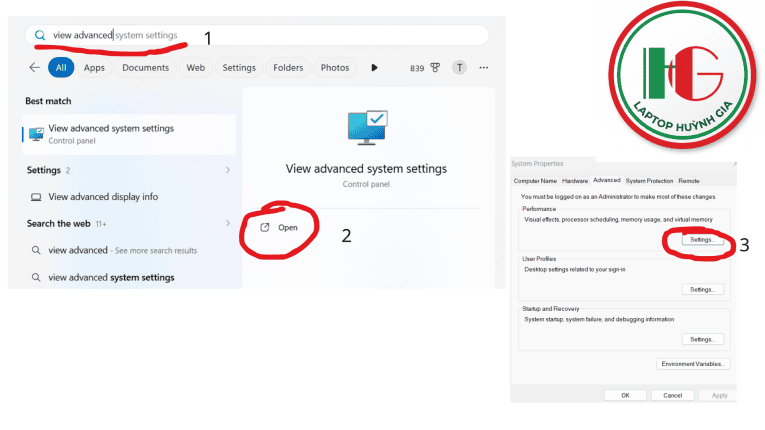
Task: Switch to System Protection tab
Action: point(649,181)
